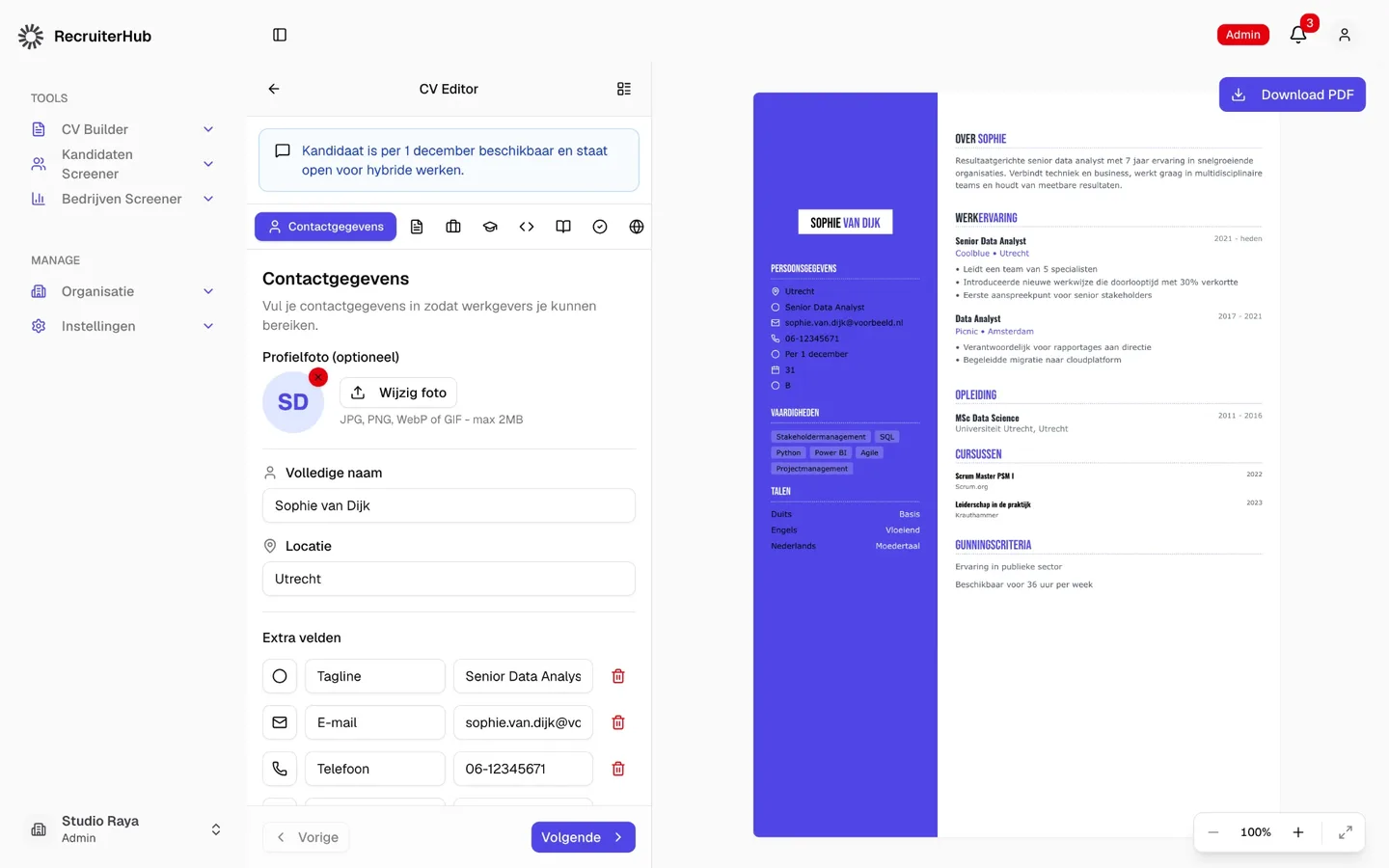
Task: Toggle the sidebar panel icon
Action: tap(280, 35)
